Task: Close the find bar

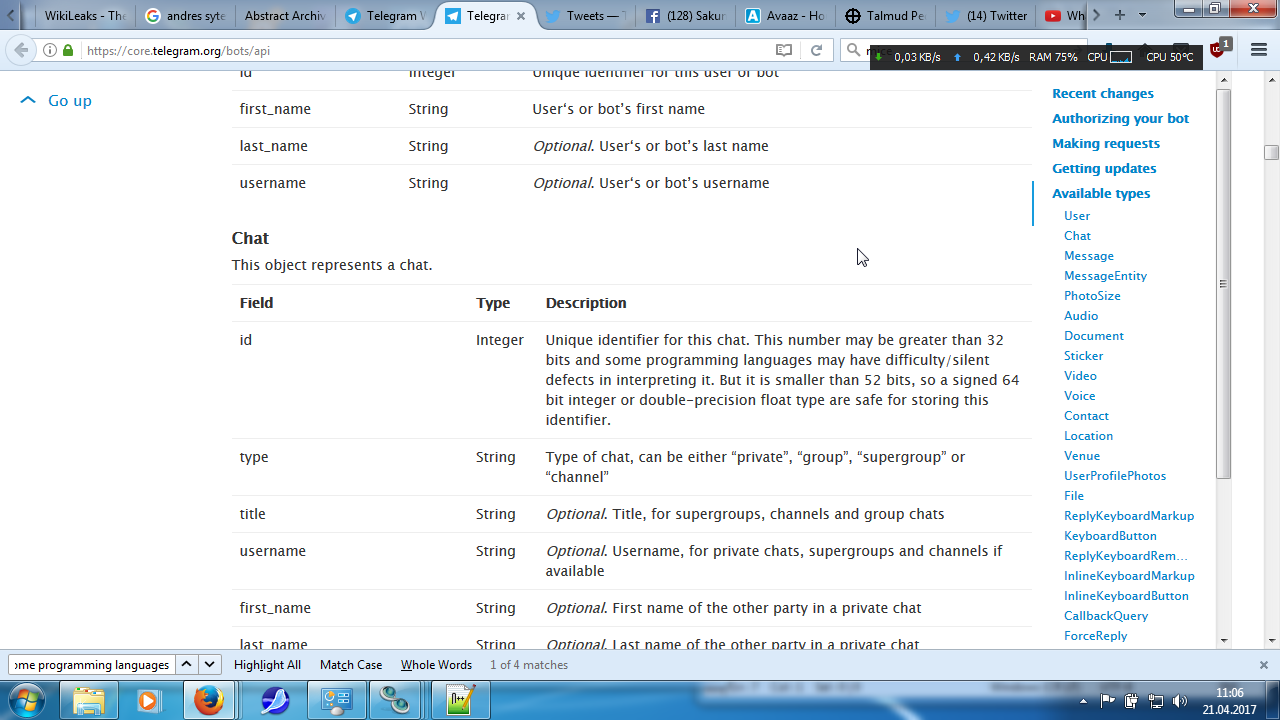Action: (1264, 665)
